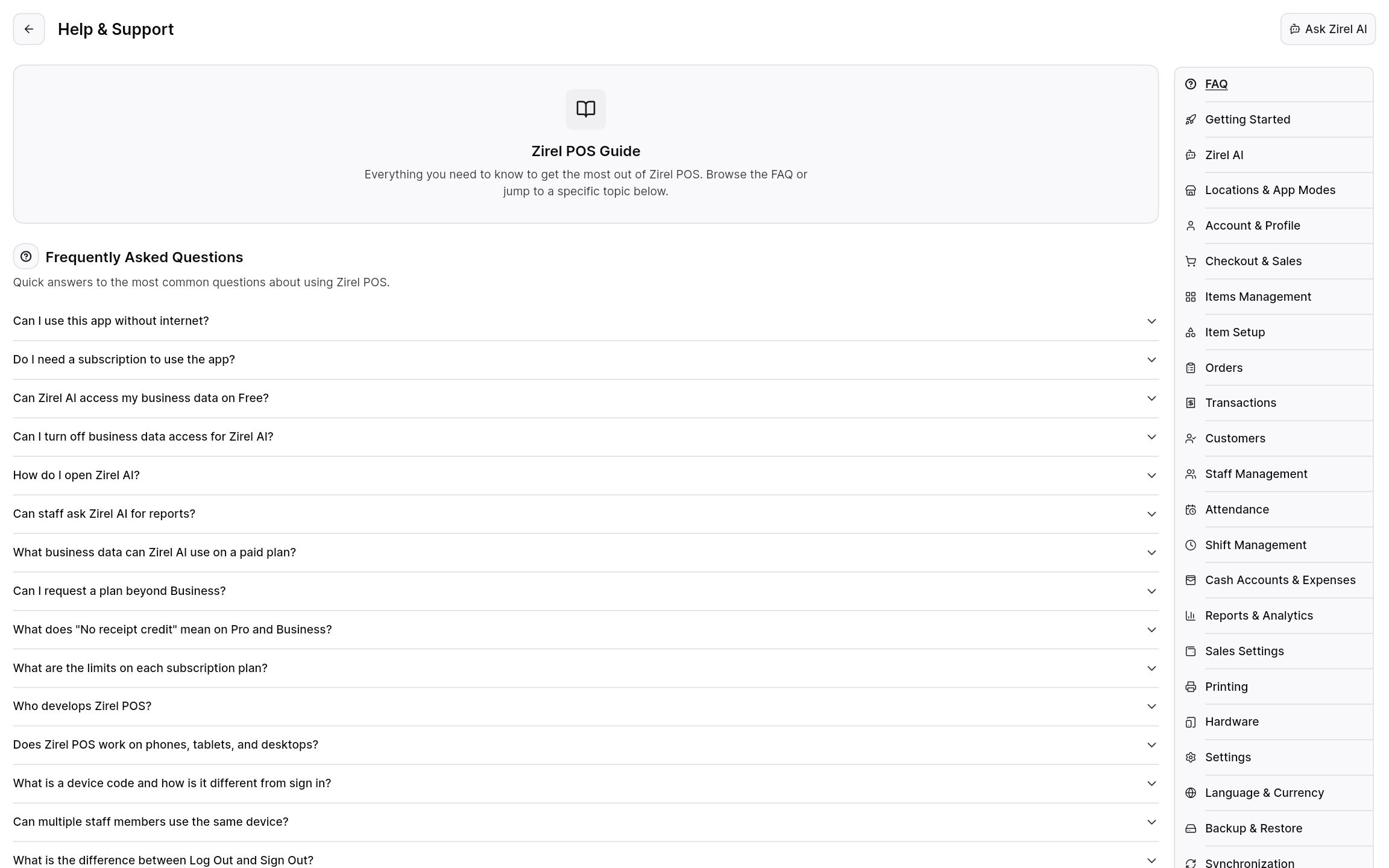Click the 'Zirel POS Guide' heading

585,151
